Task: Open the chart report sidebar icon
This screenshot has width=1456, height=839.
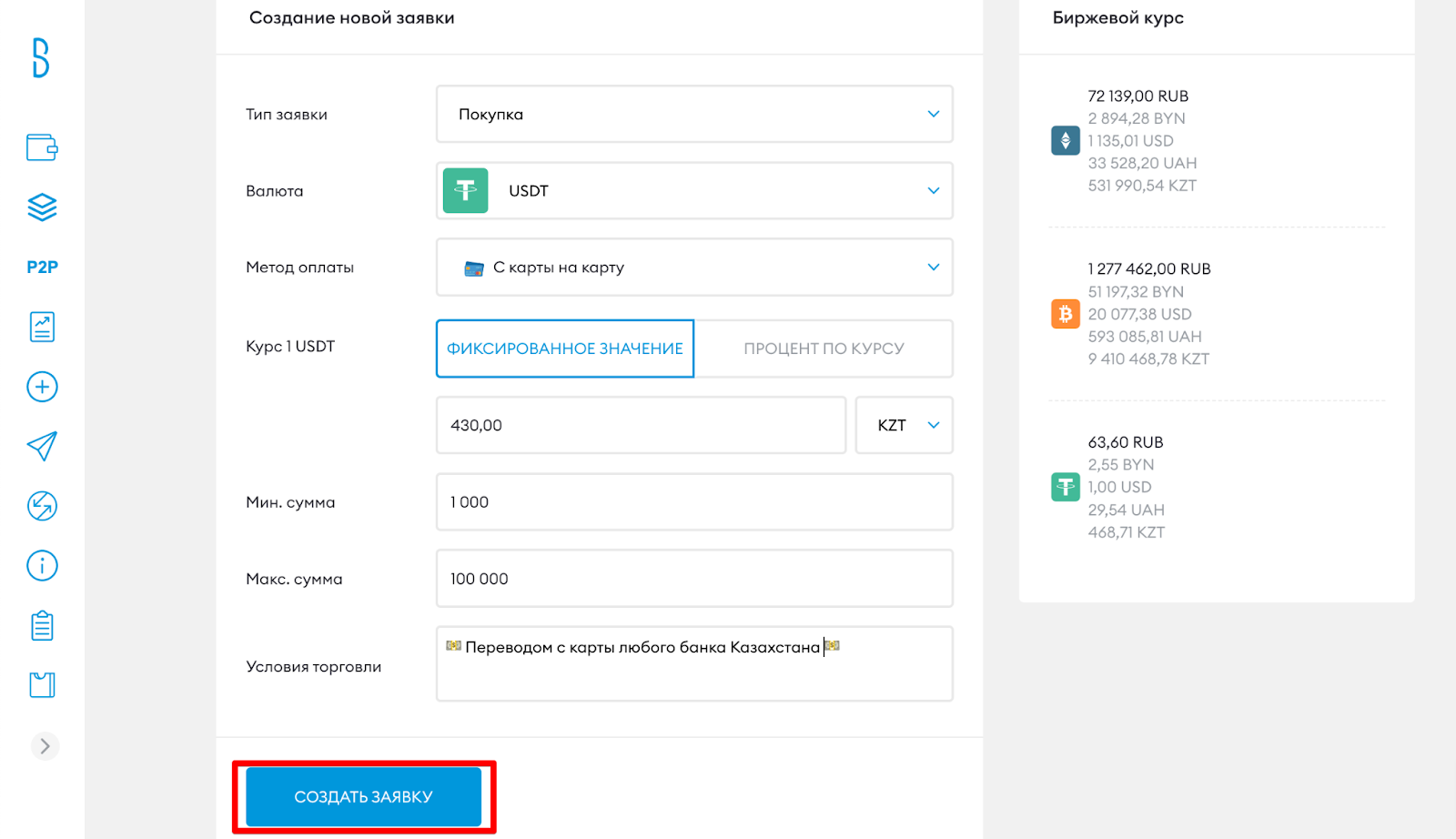Action: (42, 327)
